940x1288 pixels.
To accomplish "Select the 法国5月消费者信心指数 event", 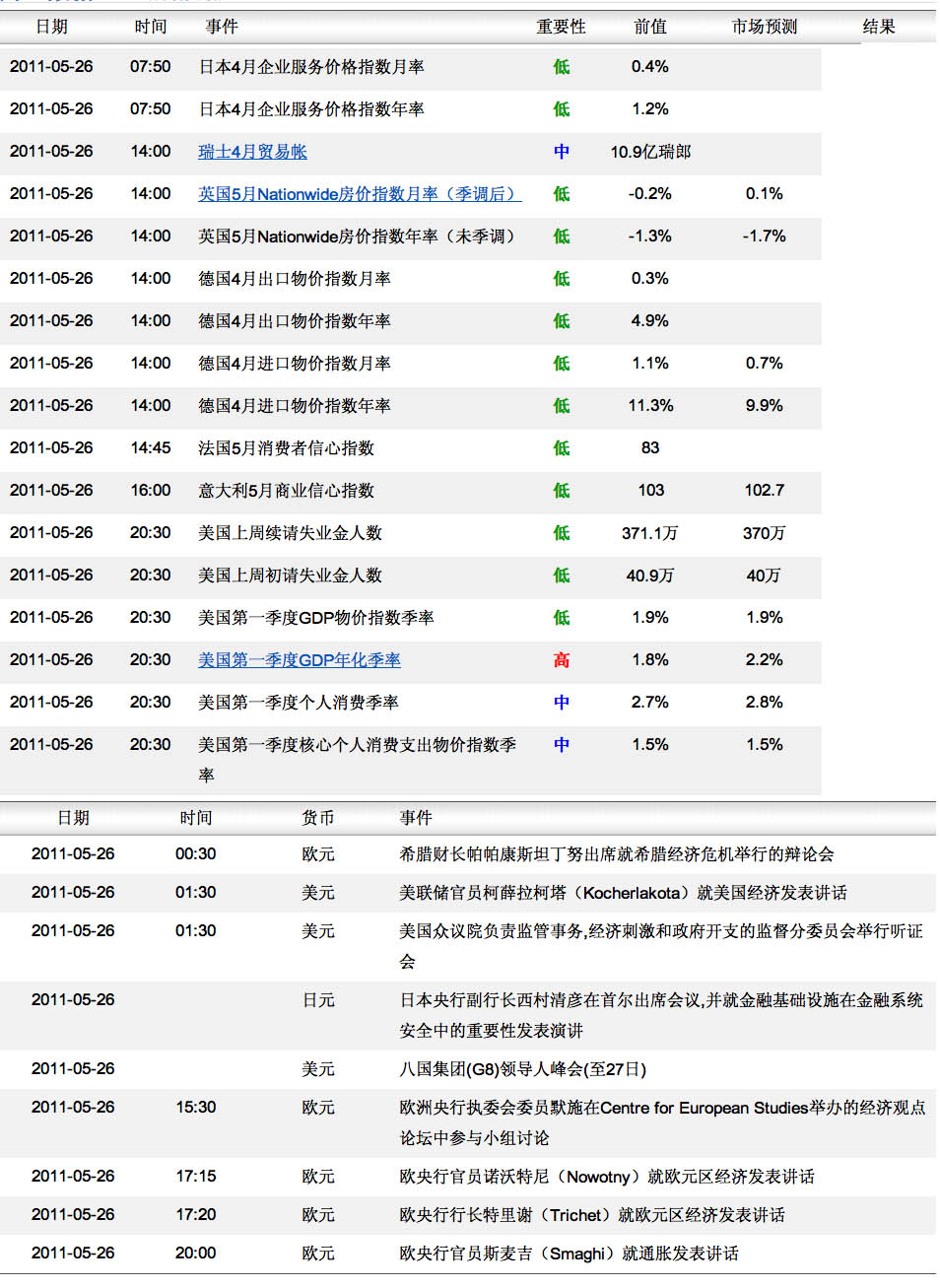I will [x=287, y=448].
